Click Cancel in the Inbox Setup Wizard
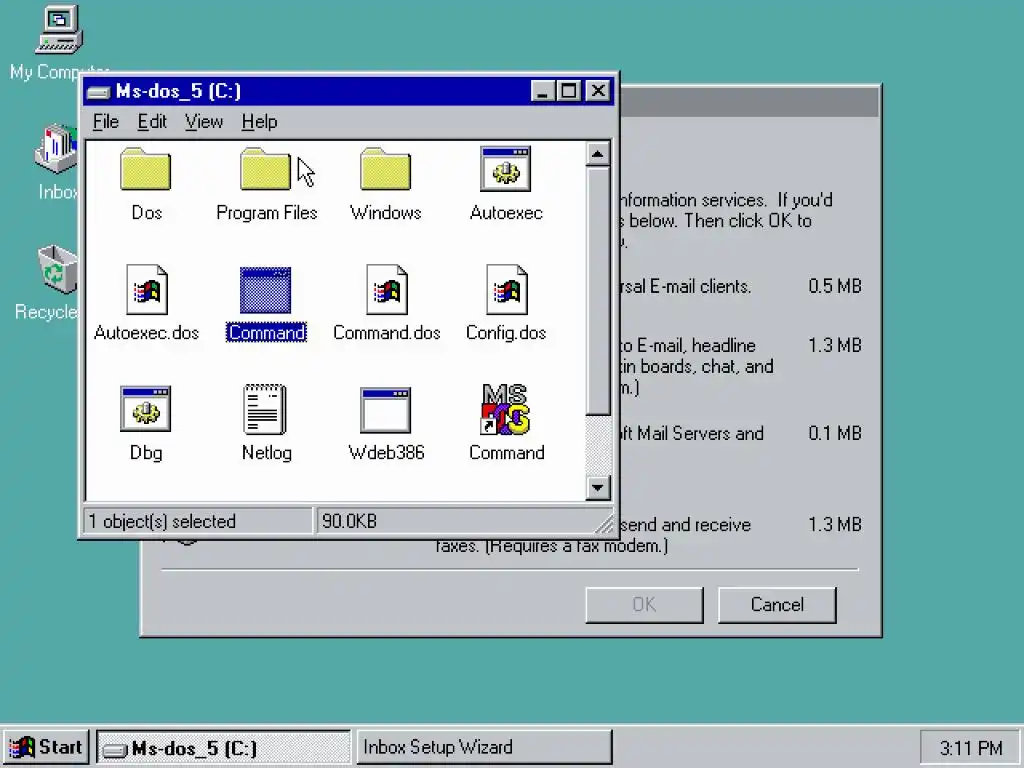1024x768 pixels. [x=777, y=605]
